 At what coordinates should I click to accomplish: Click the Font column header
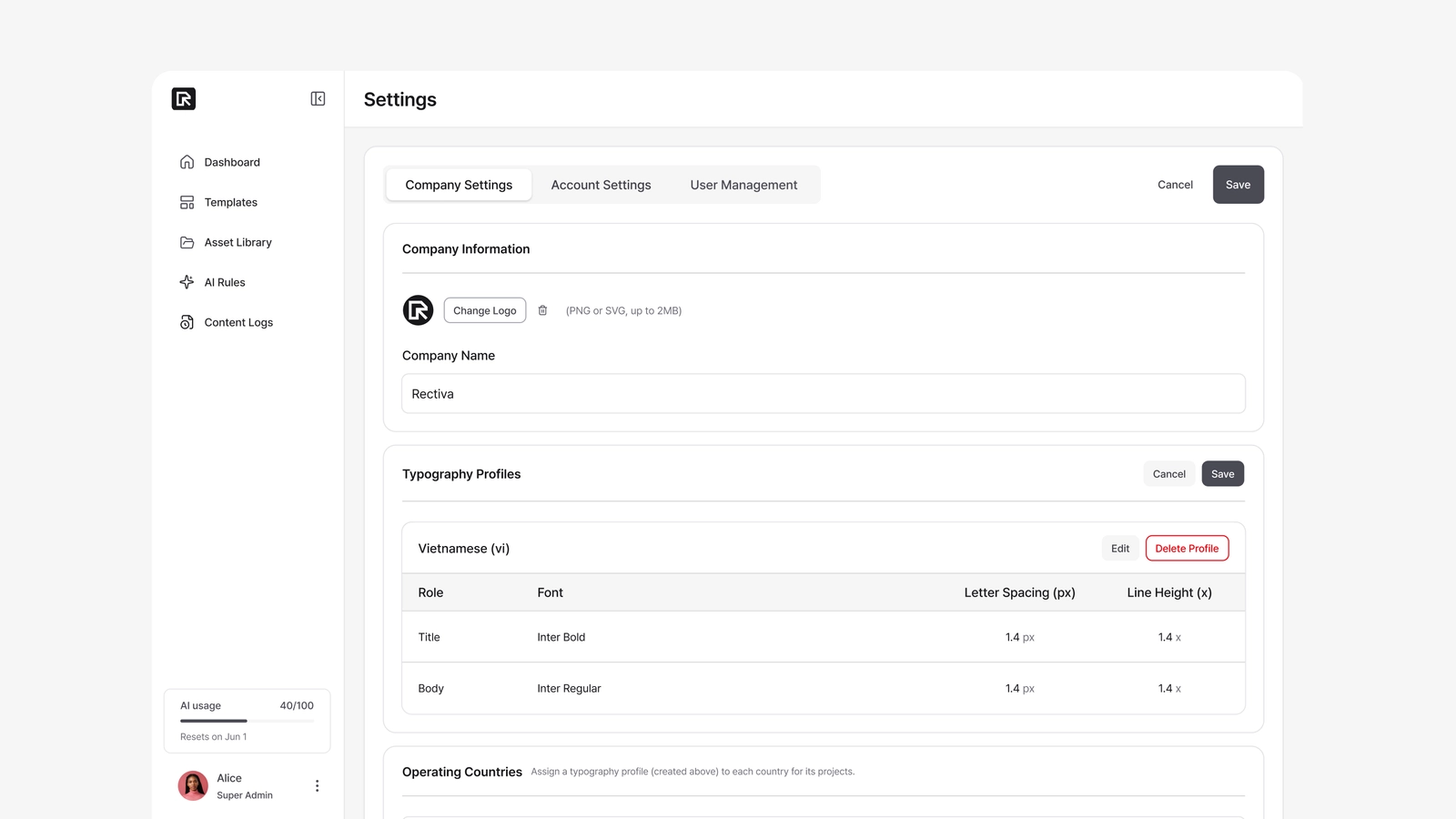pos(551,592)
